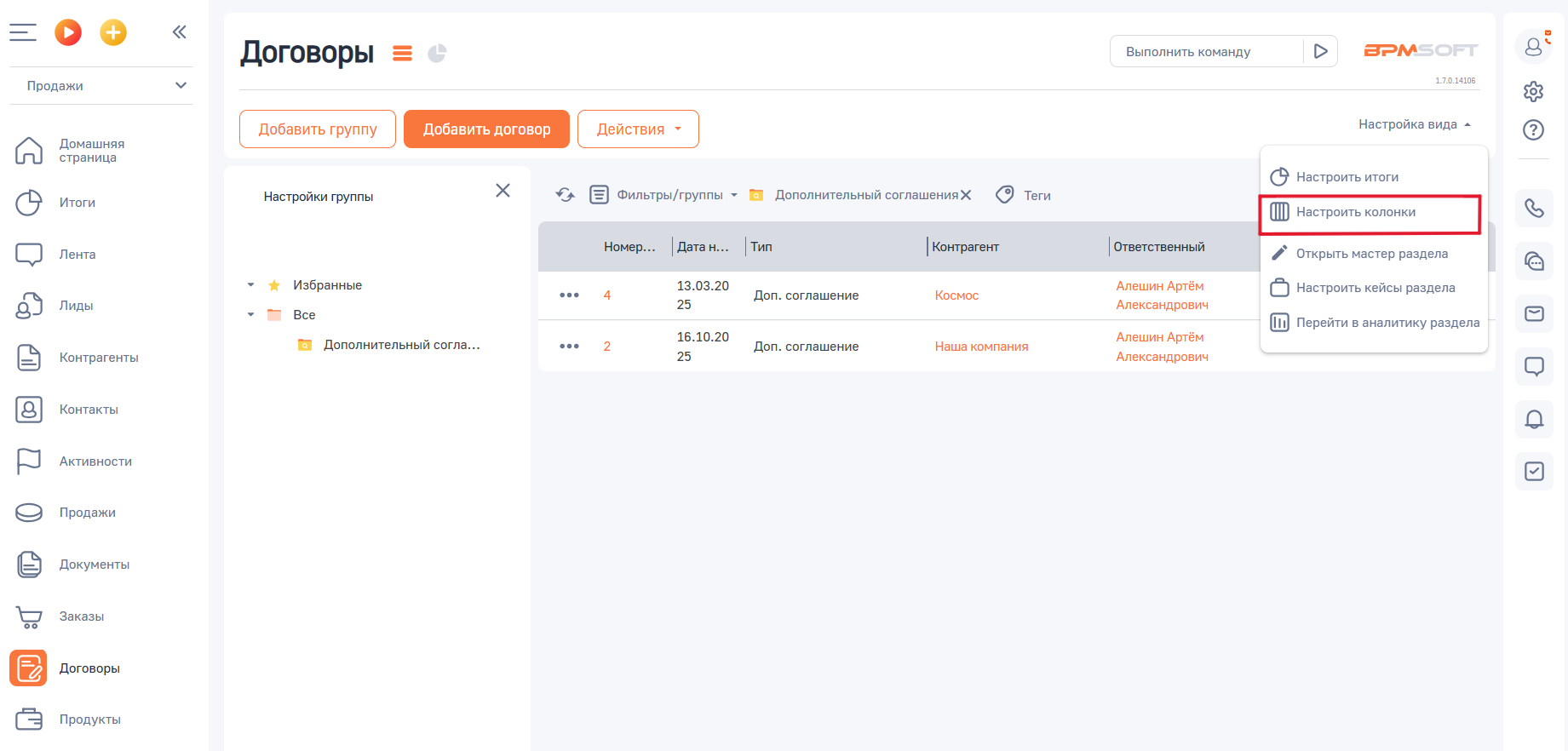This screenshot has height=751, width=1568.
Task: Click the refresh list icon
Action: coord(565,195)
